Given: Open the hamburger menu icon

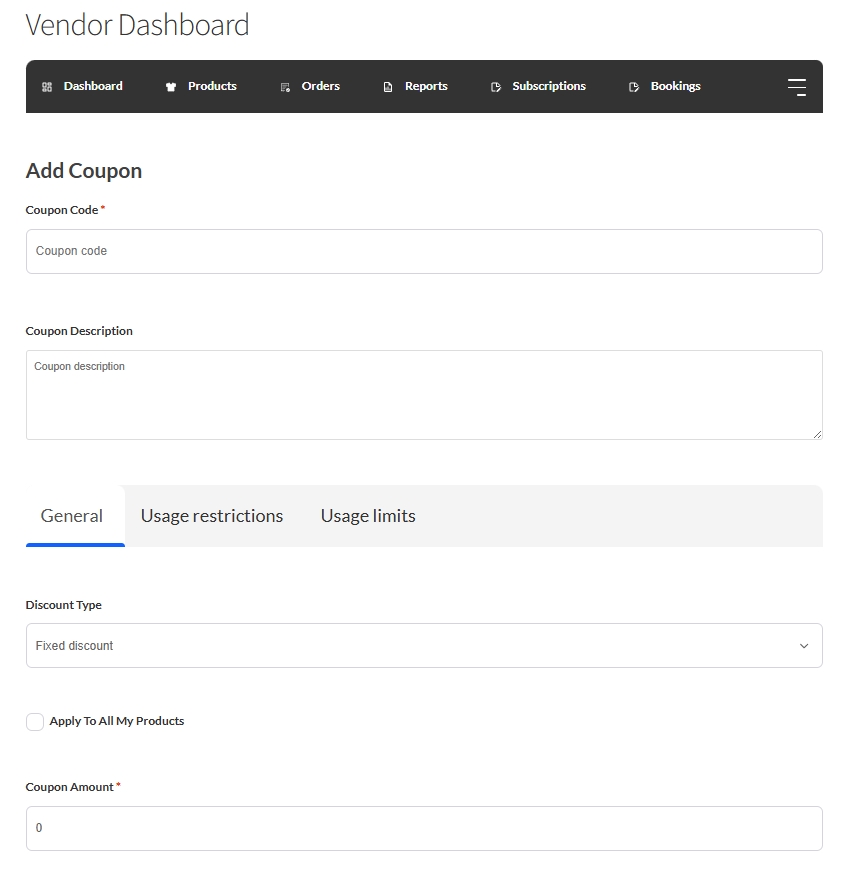Looking at the screenshot, I should point(796,87).
